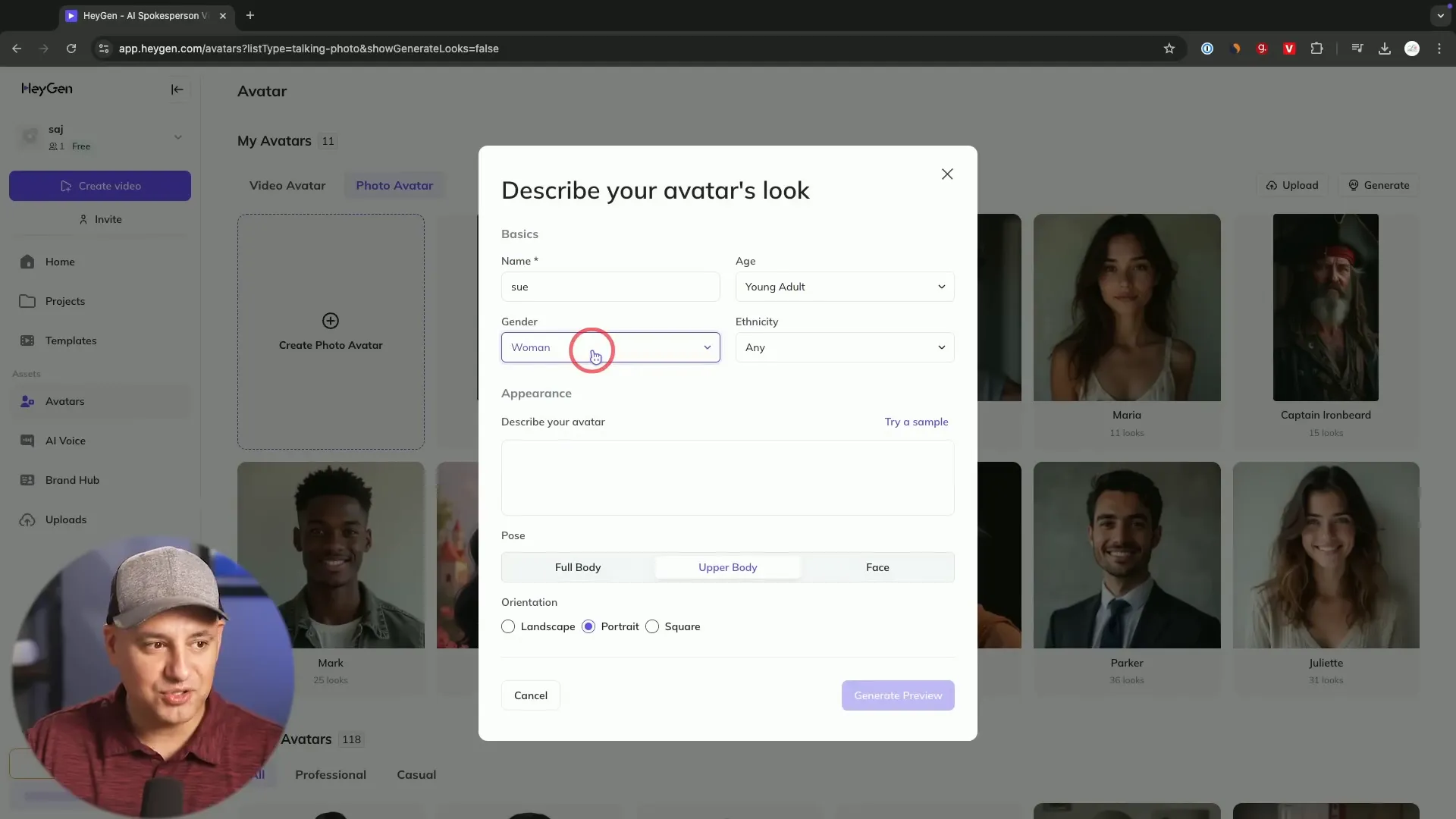Open Chrome three-dot menu

pos(1439,49)
